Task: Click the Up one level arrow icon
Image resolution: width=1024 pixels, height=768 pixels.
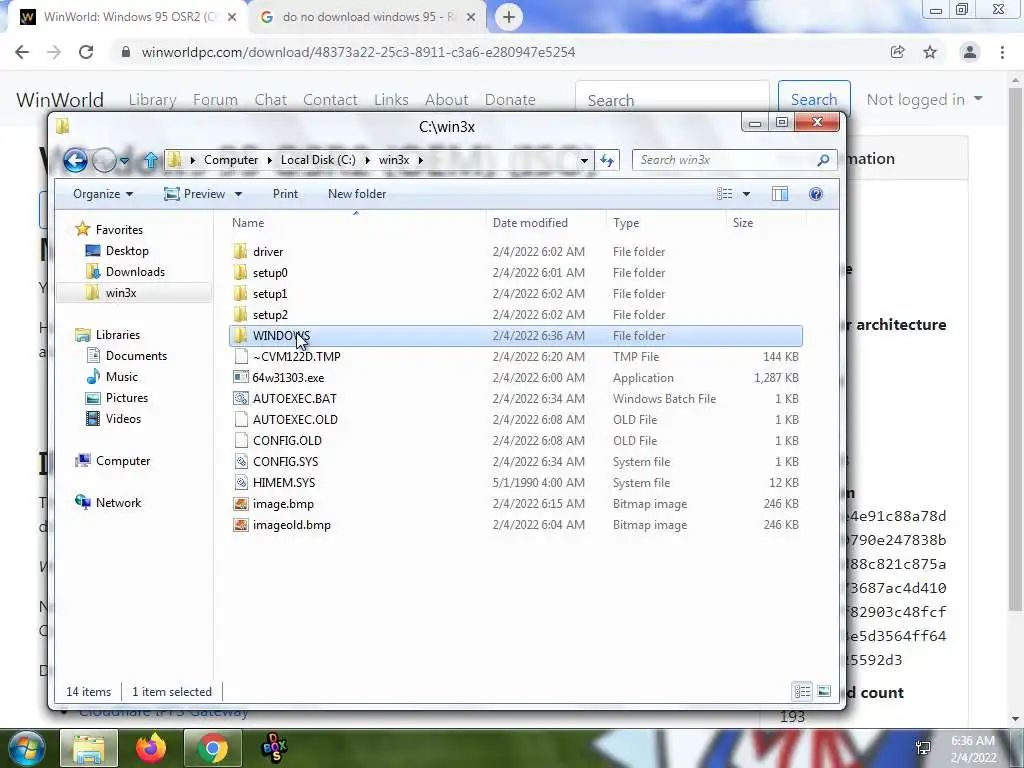Action: [151, 160]
